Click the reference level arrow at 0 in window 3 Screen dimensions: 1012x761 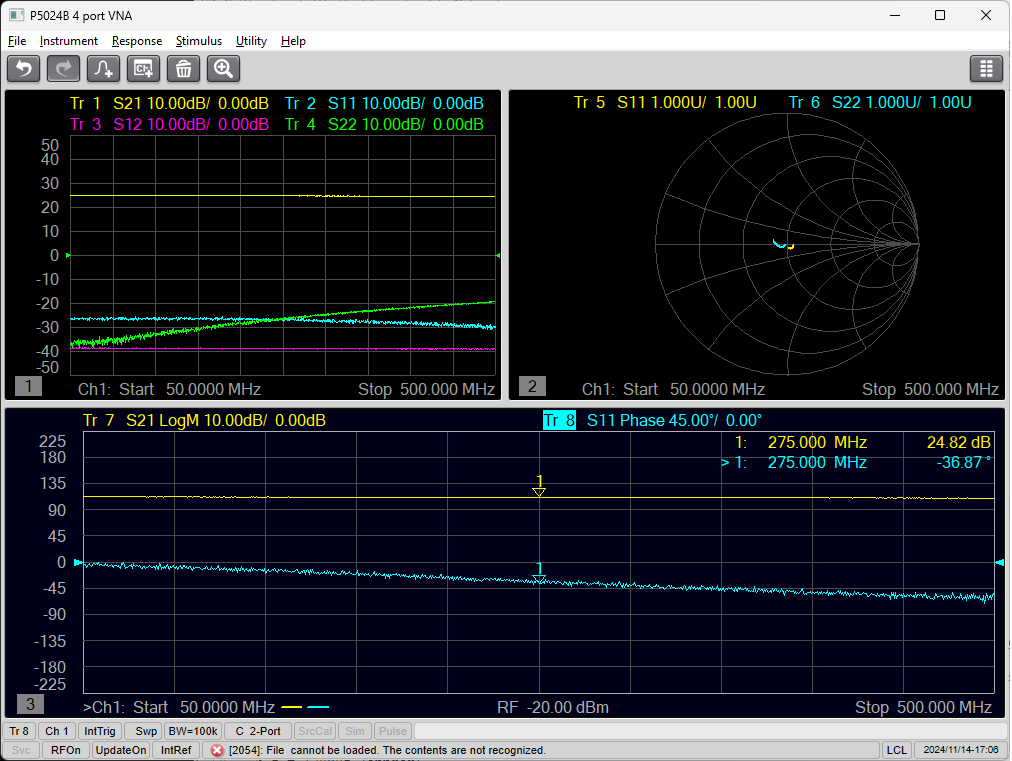[78, 563]
